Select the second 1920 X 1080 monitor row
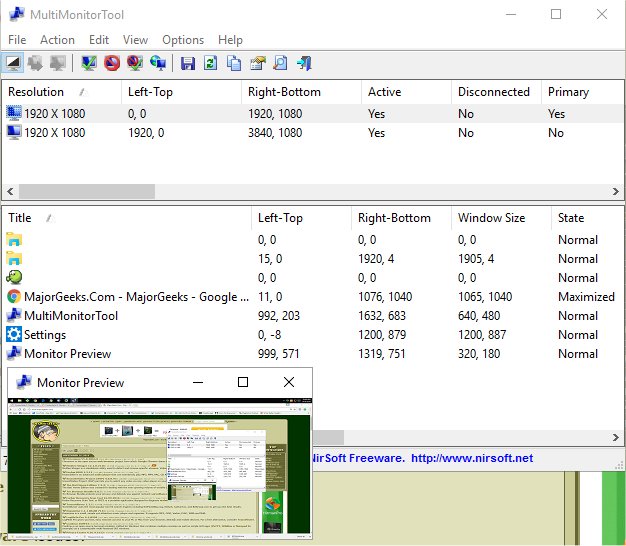The height and width of the screenshot is (546, 626). click(55, 133)
